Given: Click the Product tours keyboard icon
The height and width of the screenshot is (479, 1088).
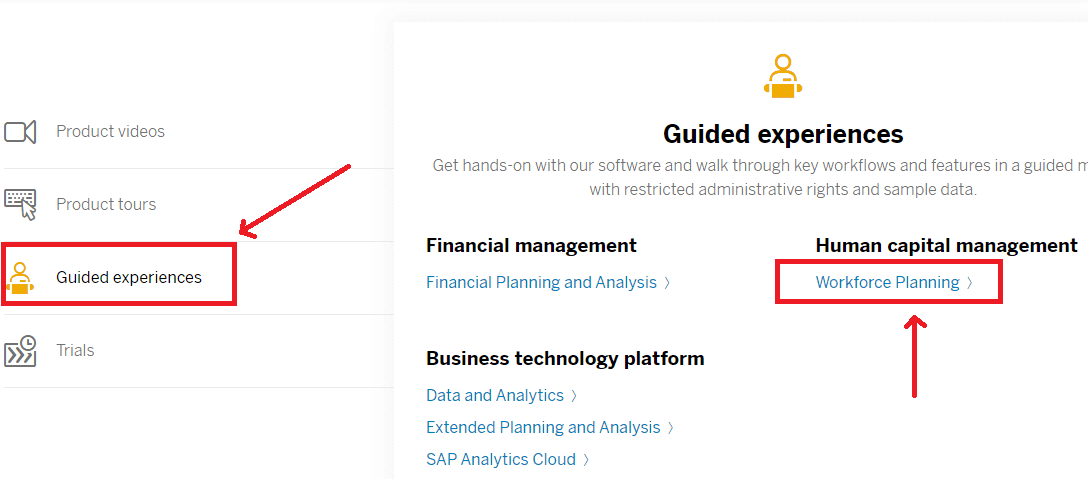Looking at the screenshot, I should coord(21,204).
